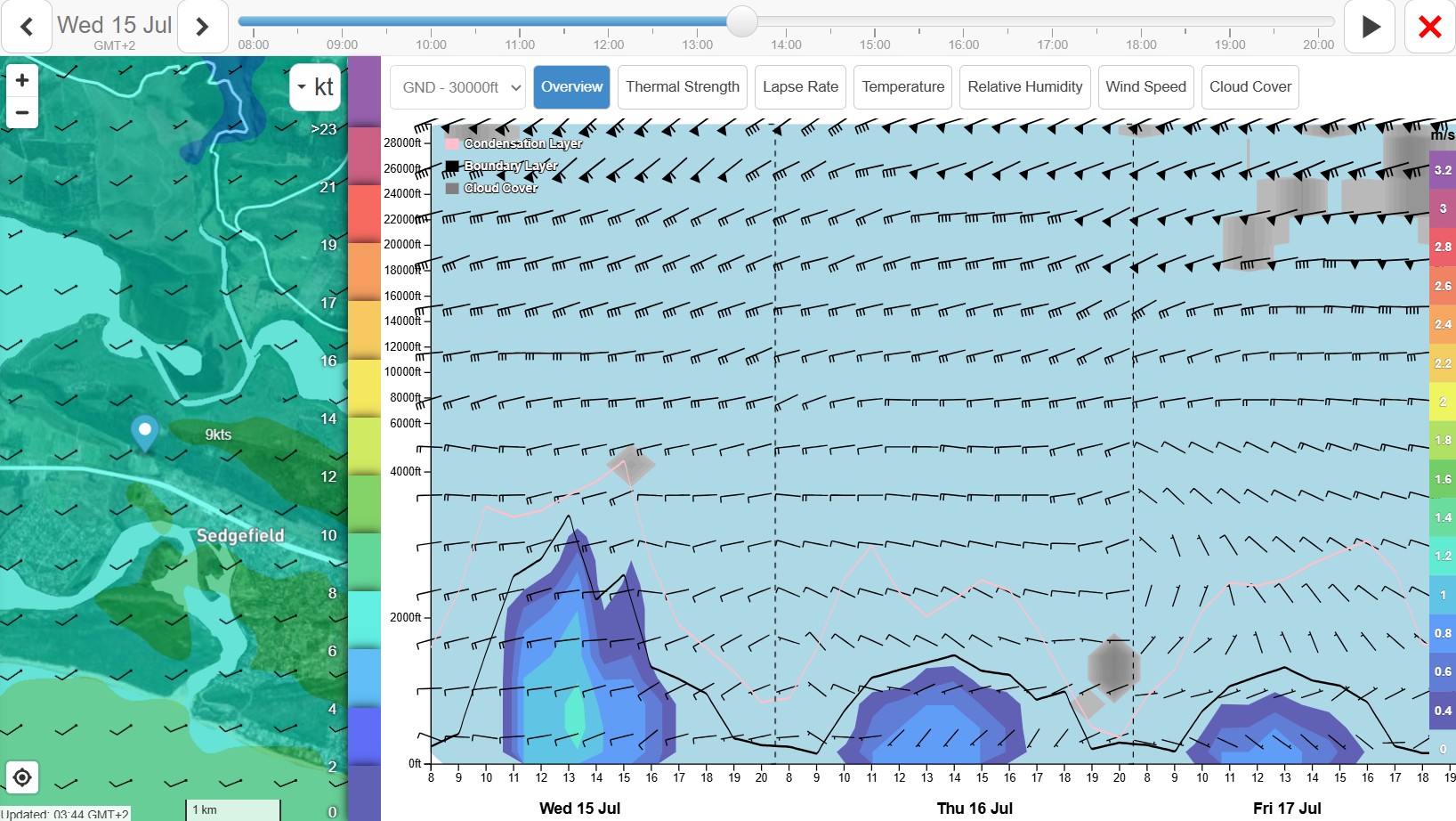This screenshot has height=821, width=1456.
Task: Center the map on my location
Action: click(22, 777)
